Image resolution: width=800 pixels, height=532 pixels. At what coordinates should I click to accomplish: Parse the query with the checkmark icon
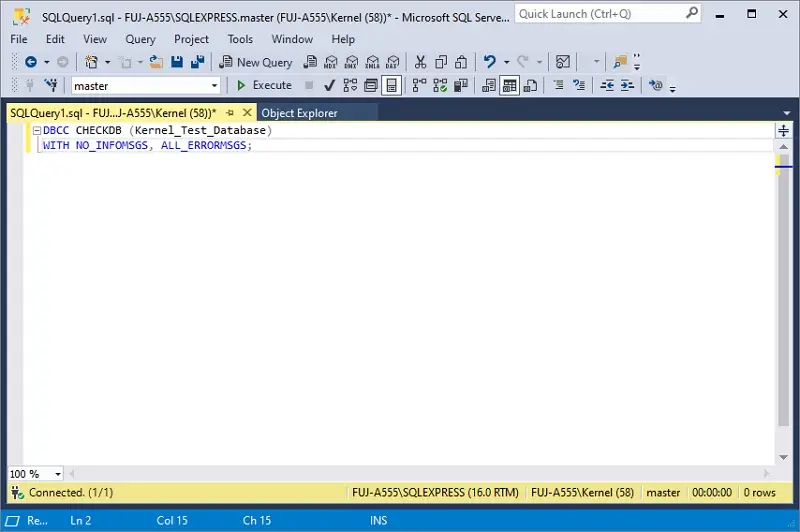click(330, 85)
